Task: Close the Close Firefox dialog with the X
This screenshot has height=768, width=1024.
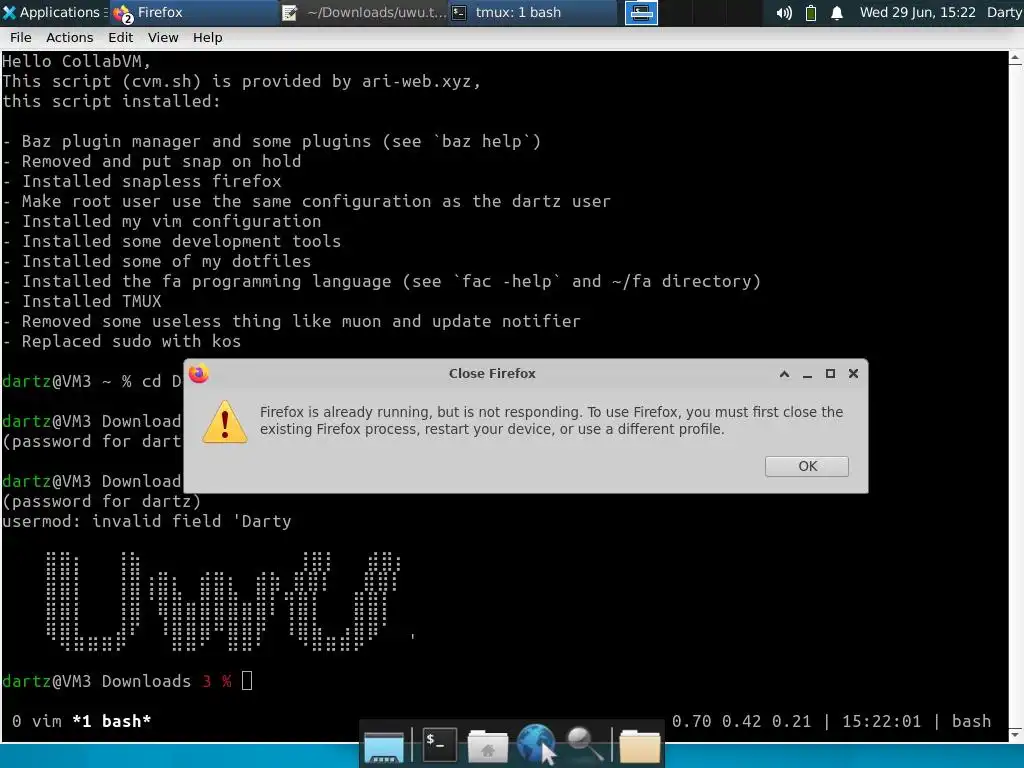Action: (x=853, y=374)
